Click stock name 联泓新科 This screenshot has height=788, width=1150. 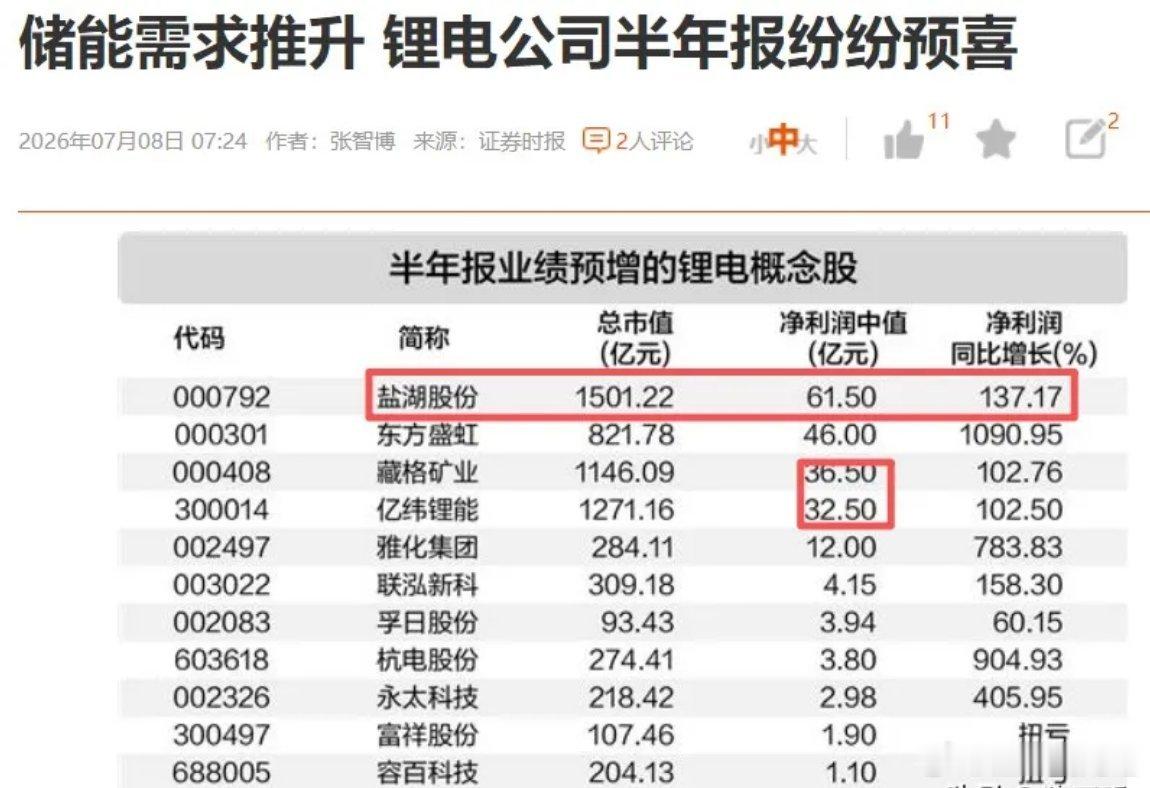(x=428, y=585)
